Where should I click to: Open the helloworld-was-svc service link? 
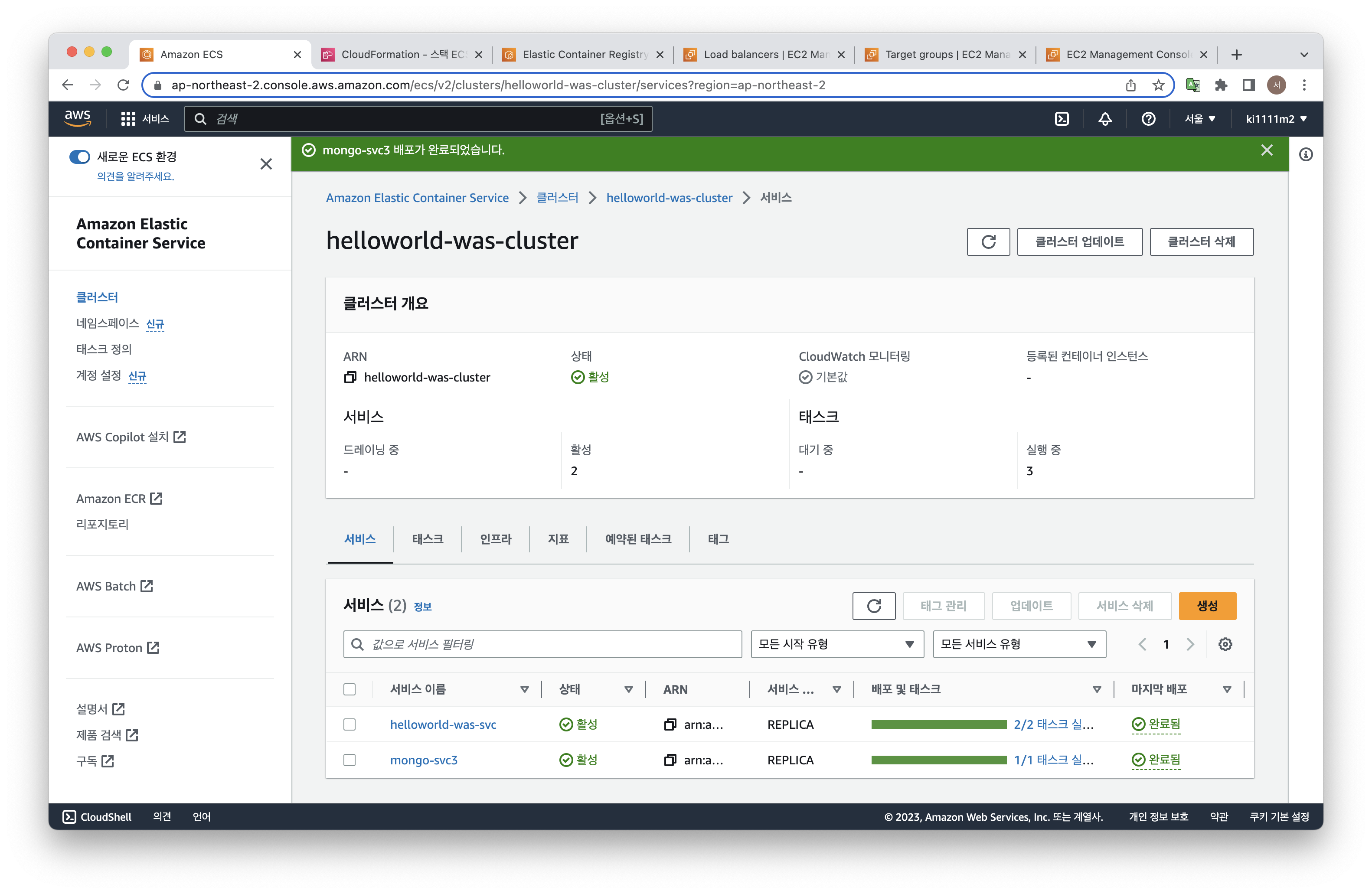[x=443, y=724]
